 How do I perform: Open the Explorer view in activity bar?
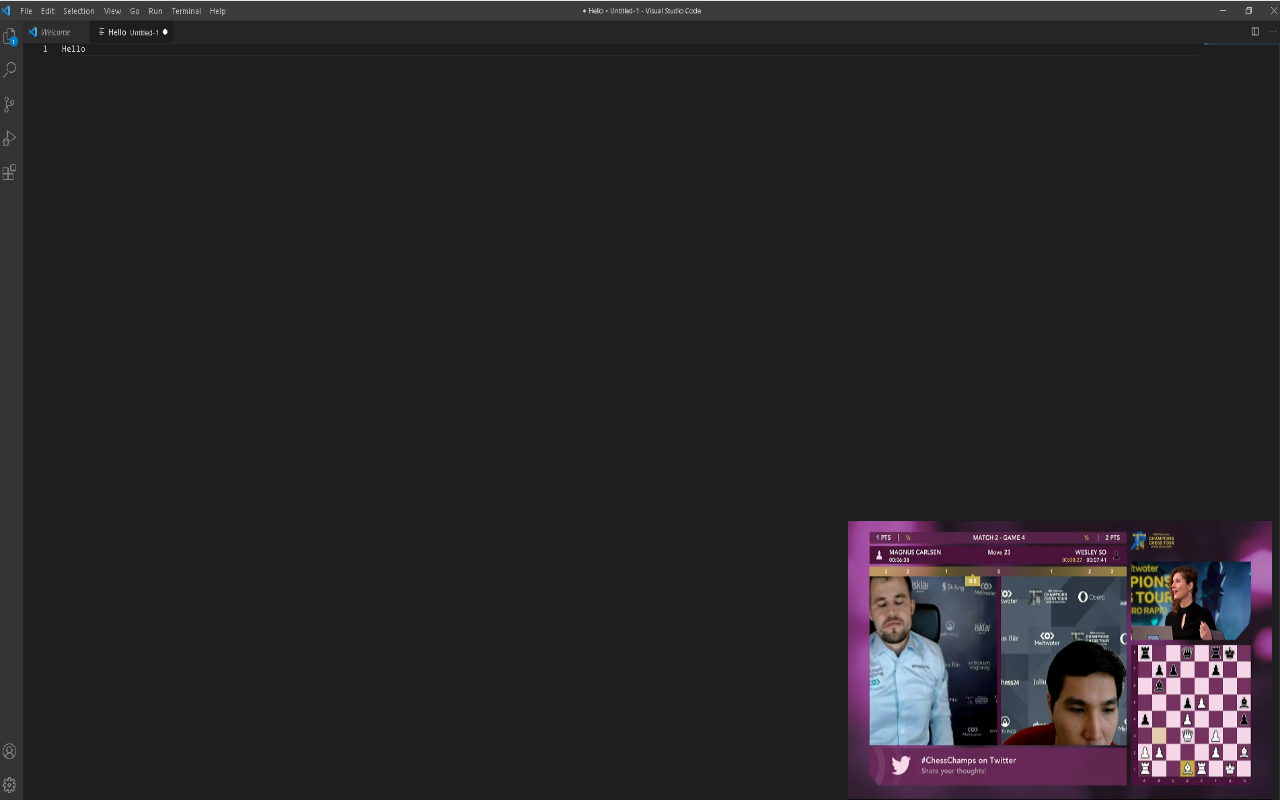pyautogui.click(x=10, y=37)
